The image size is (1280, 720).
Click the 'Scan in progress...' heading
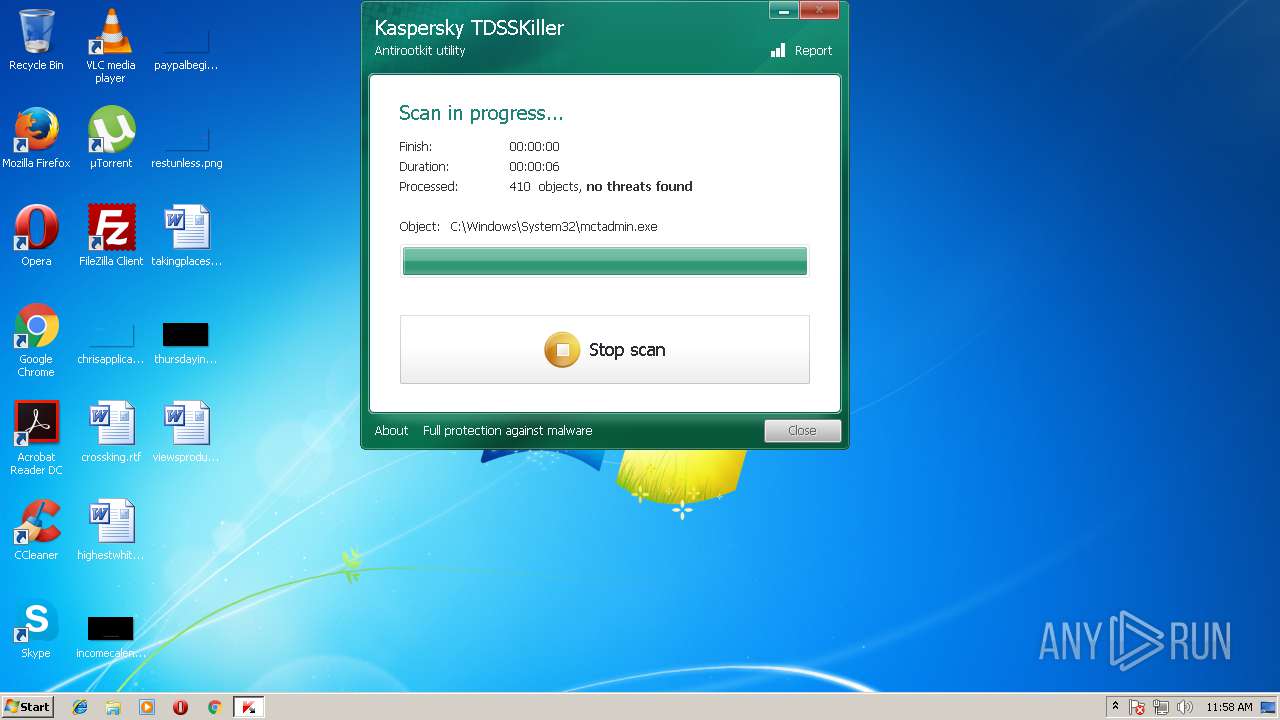(x=481, y=113)
